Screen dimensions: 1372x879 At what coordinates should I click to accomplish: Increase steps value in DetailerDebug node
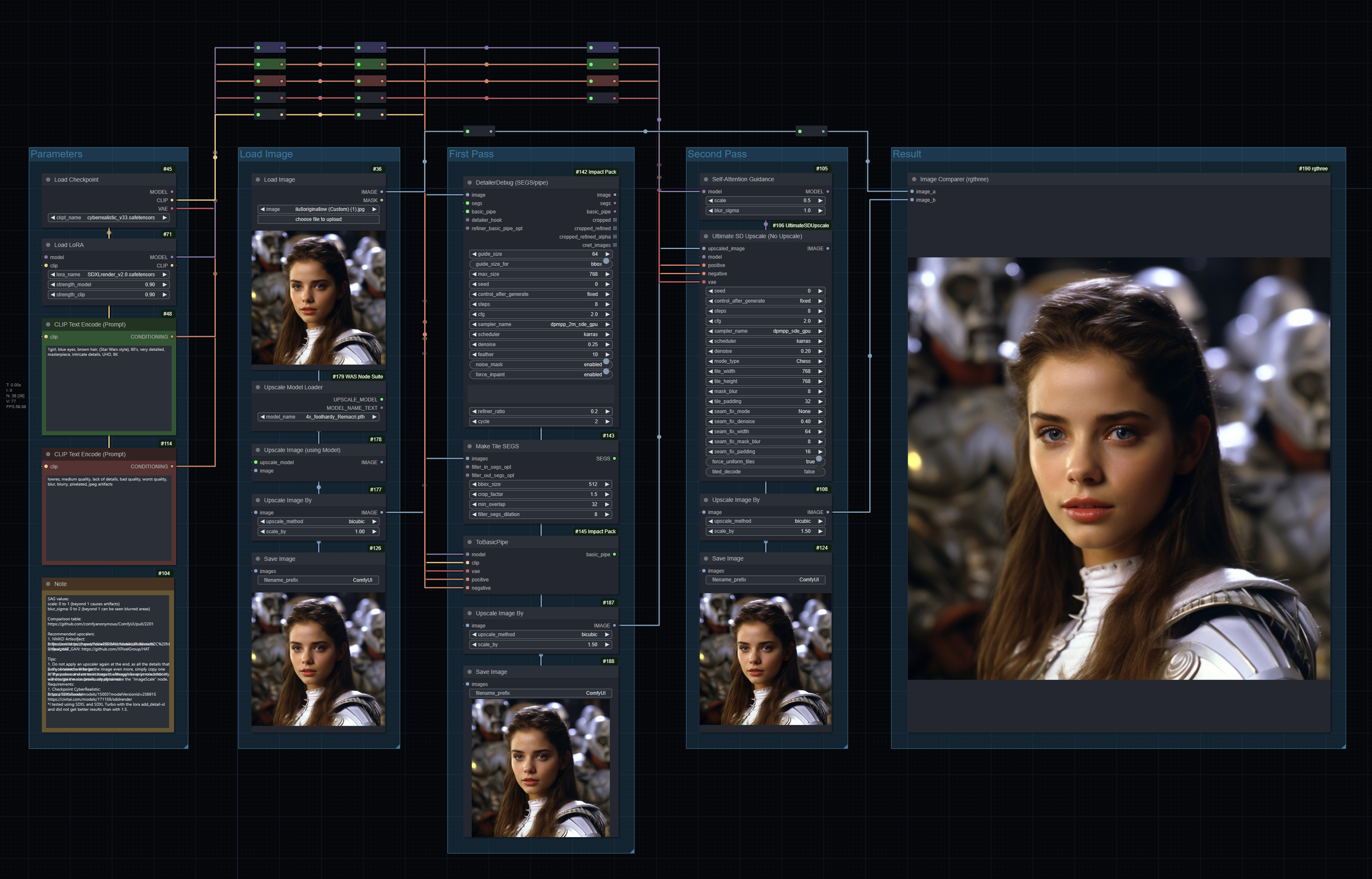coord(608,304)
